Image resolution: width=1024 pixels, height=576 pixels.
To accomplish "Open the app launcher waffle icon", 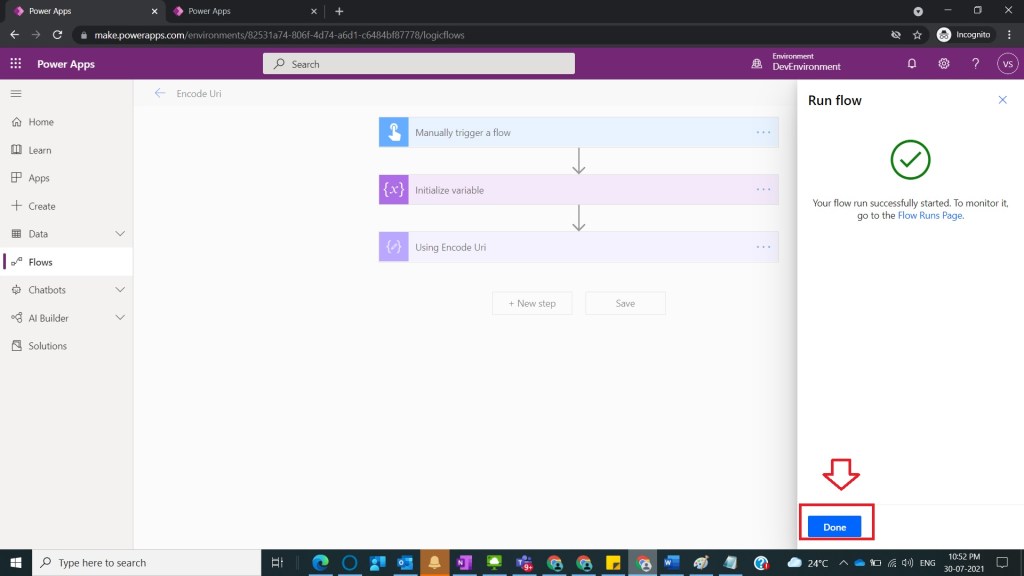I will (x=16, y=63).
